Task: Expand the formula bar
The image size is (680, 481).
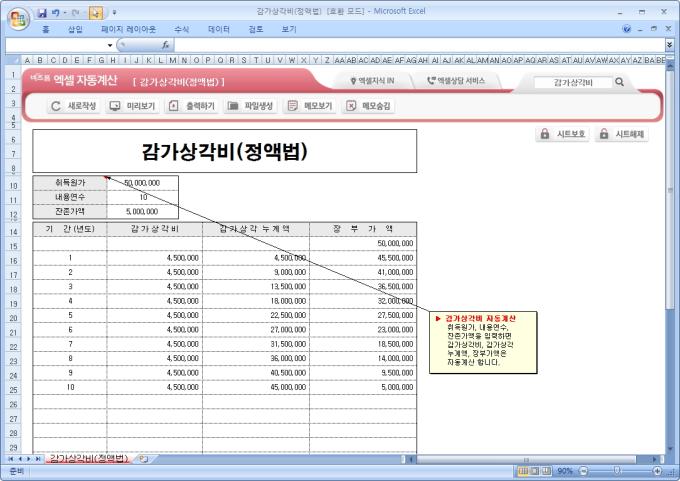Action: pos(670,45)
